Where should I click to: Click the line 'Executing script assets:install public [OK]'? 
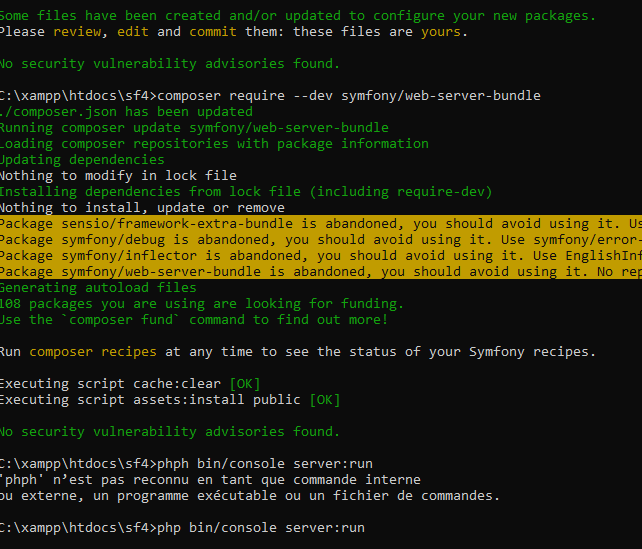[170, 400]
